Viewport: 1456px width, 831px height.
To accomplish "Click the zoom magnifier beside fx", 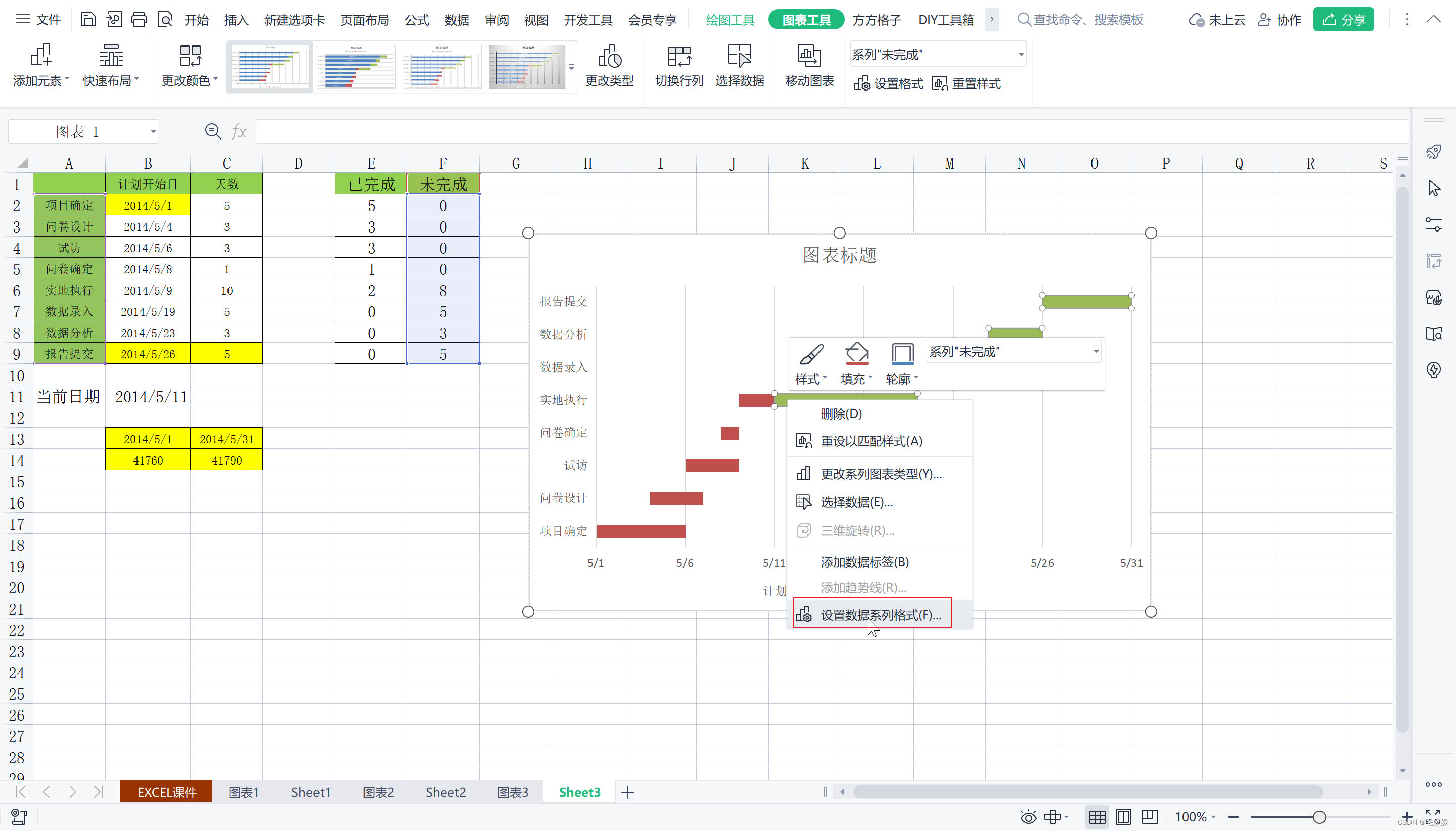I will 213,132.
